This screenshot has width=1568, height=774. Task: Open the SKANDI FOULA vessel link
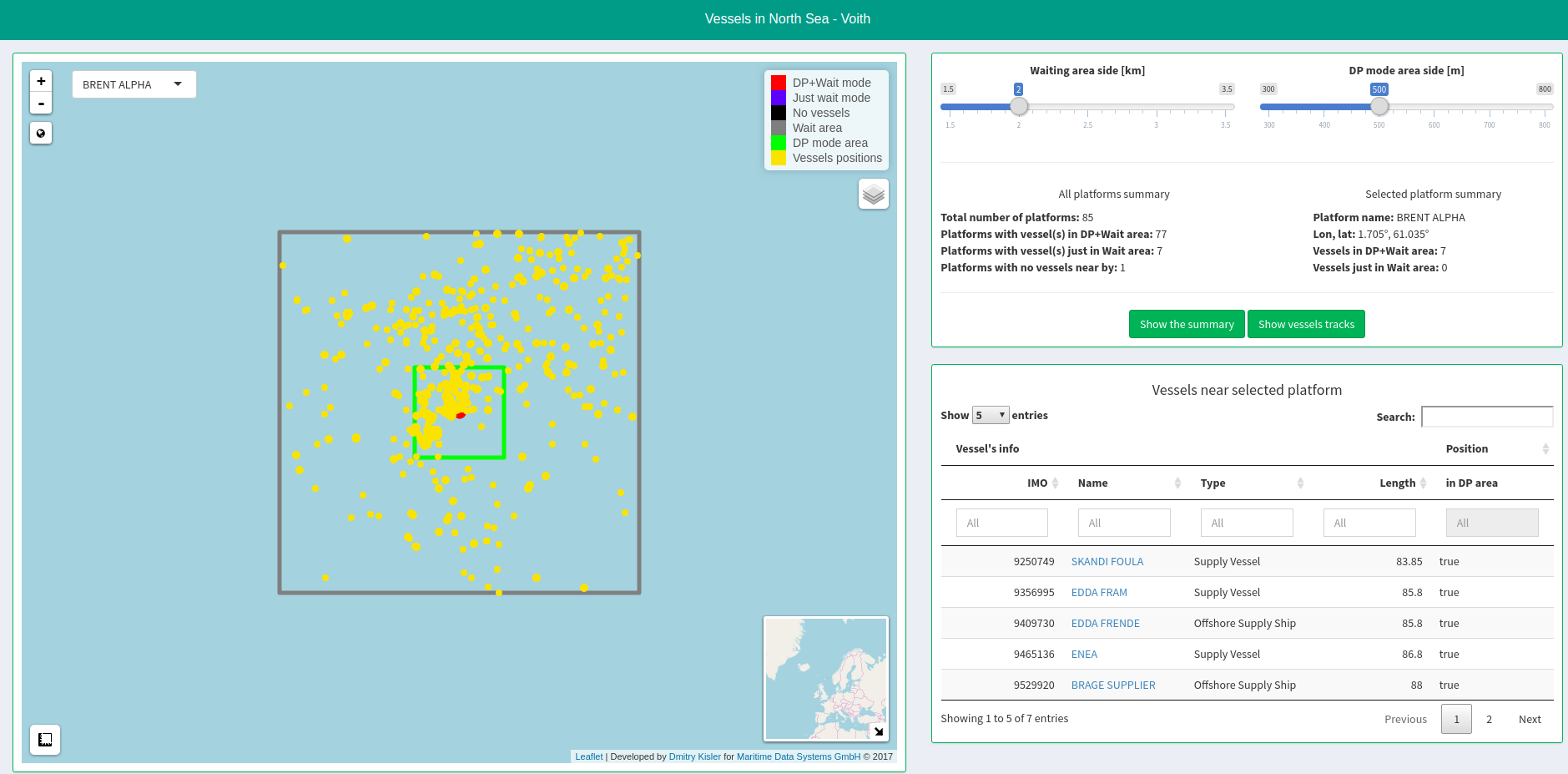pos(1107,562)
